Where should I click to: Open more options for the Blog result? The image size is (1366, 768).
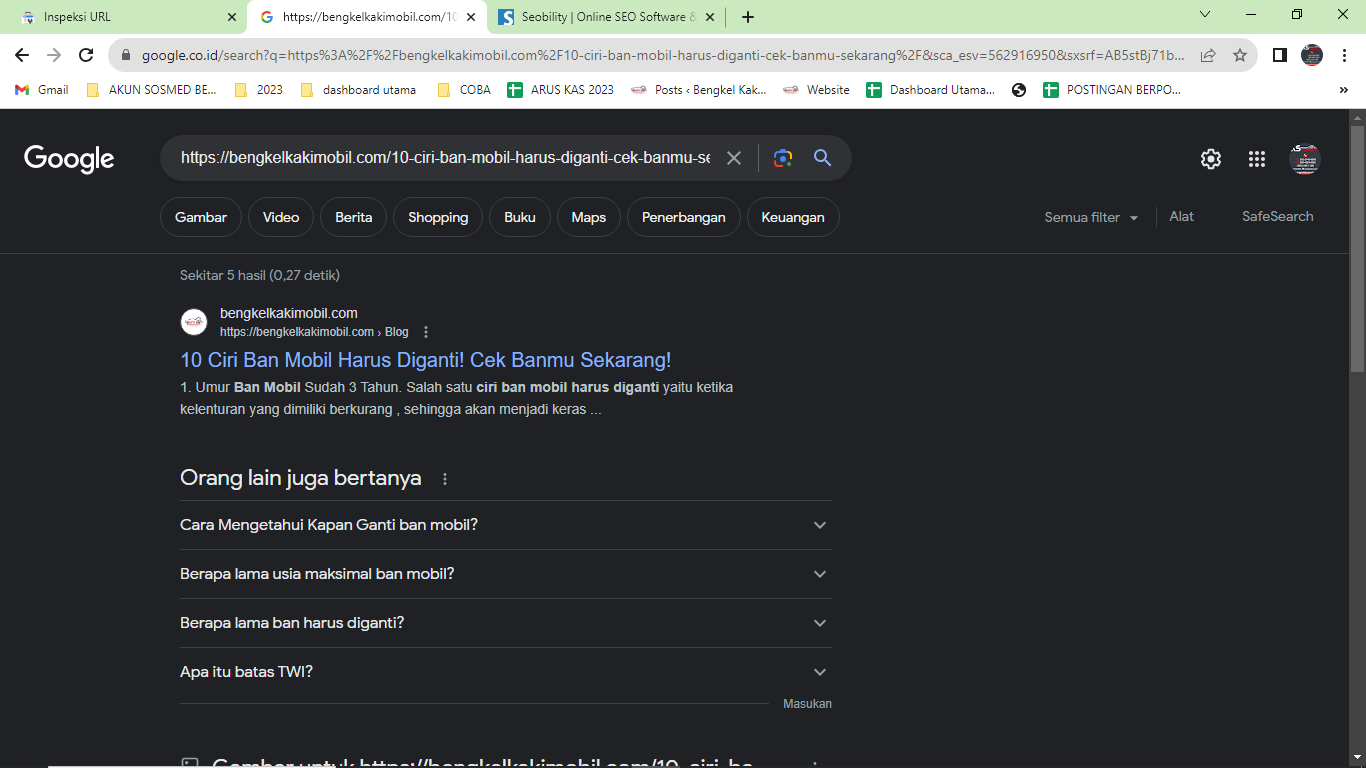pyautogui.click(x=426, y=332)
